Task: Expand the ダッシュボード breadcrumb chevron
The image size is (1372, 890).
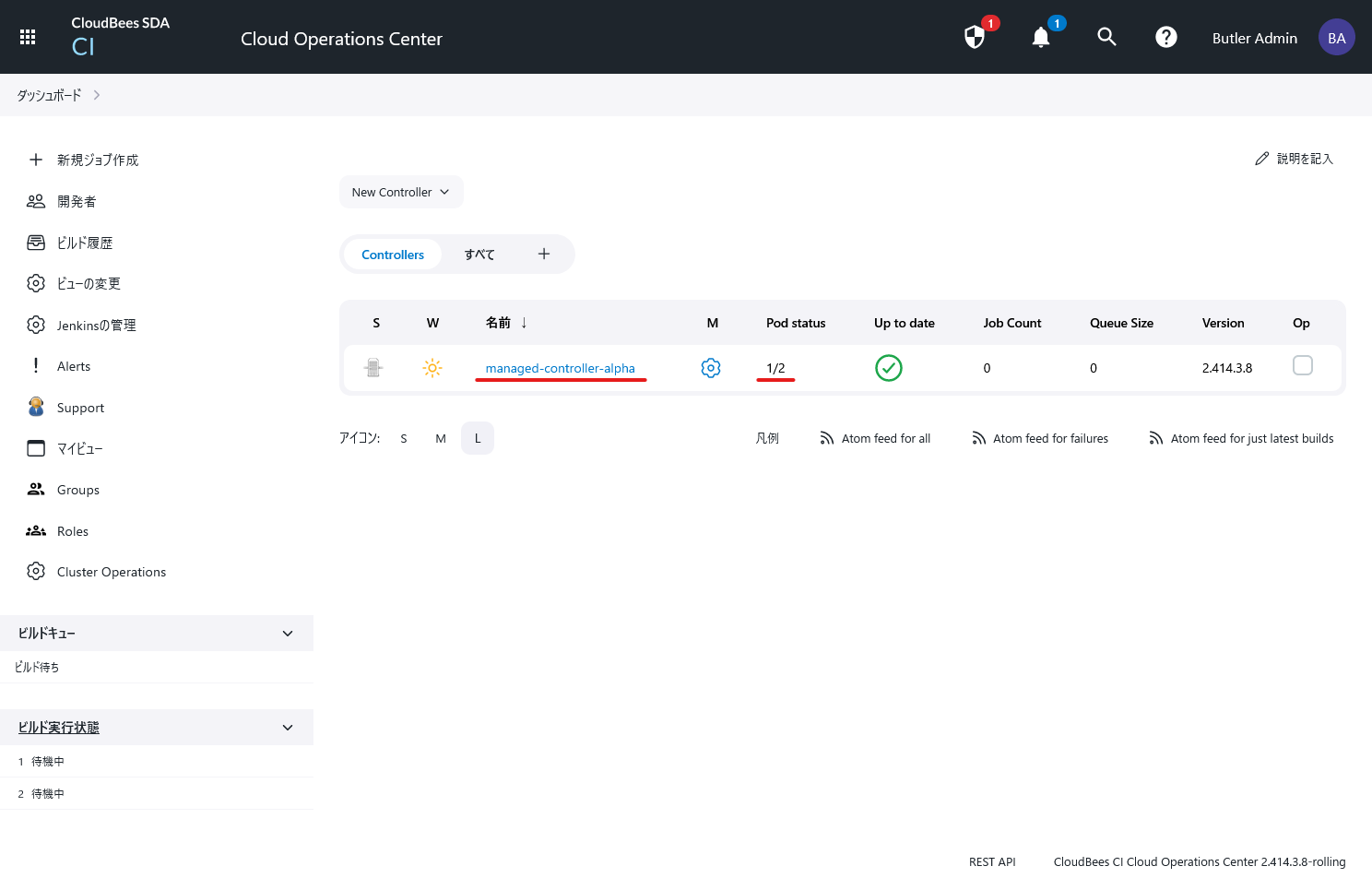Action: click(97, 95)
